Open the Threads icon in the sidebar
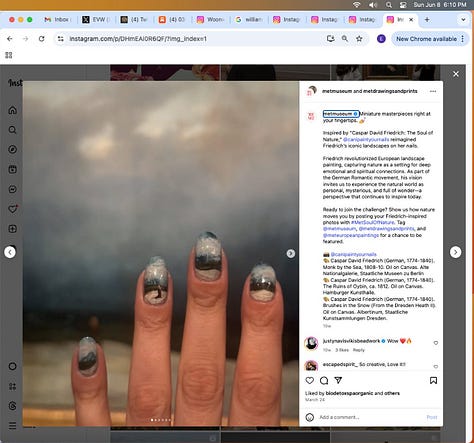 pyautogui.click(x=12, y=406)
